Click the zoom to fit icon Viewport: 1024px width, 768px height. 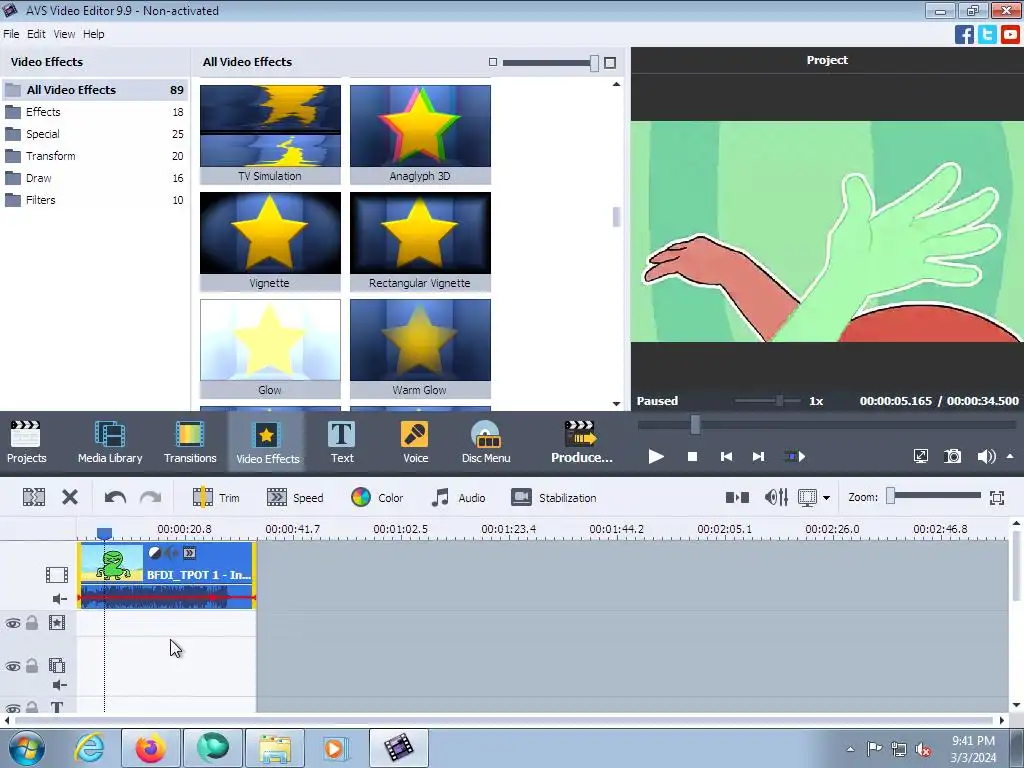pyautogui.click(x=997, y=498)
